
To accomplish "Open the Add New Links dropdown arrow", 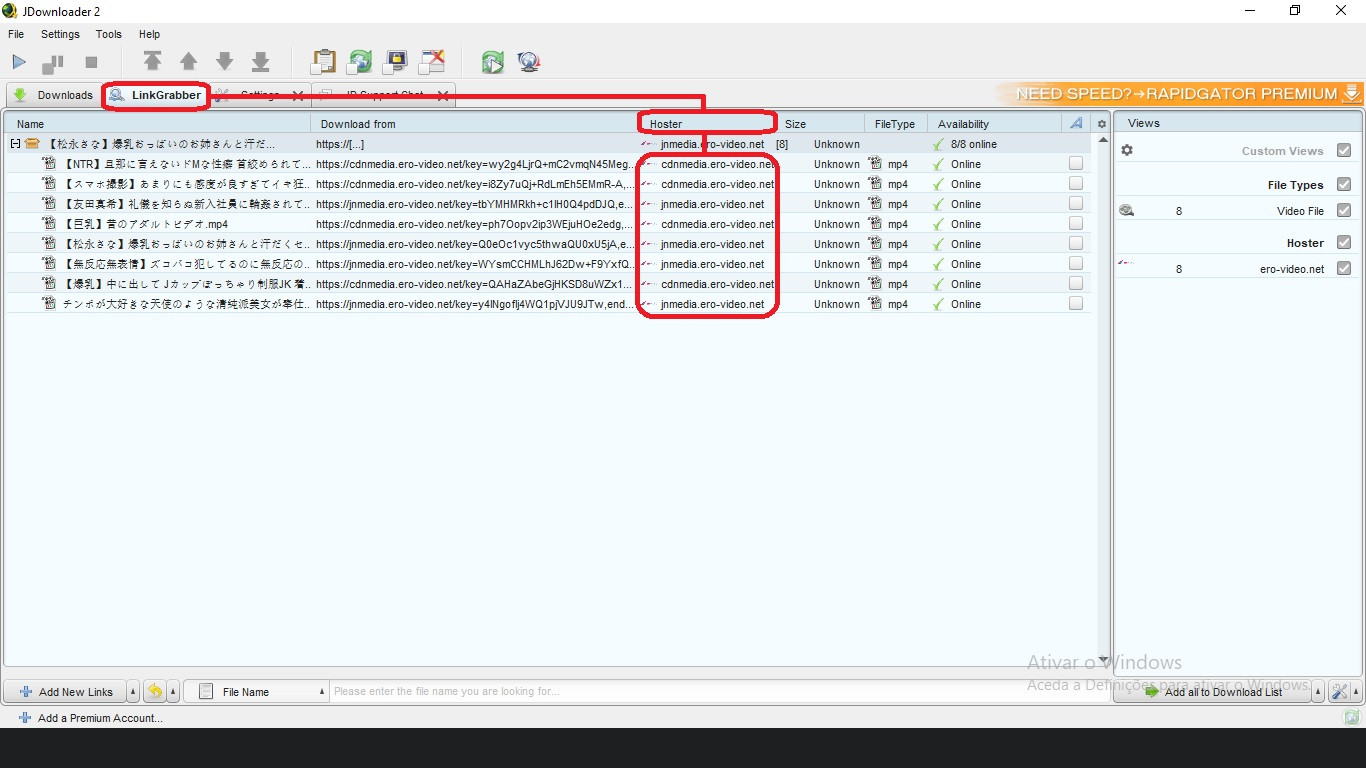I will click(x=133, y=692).
